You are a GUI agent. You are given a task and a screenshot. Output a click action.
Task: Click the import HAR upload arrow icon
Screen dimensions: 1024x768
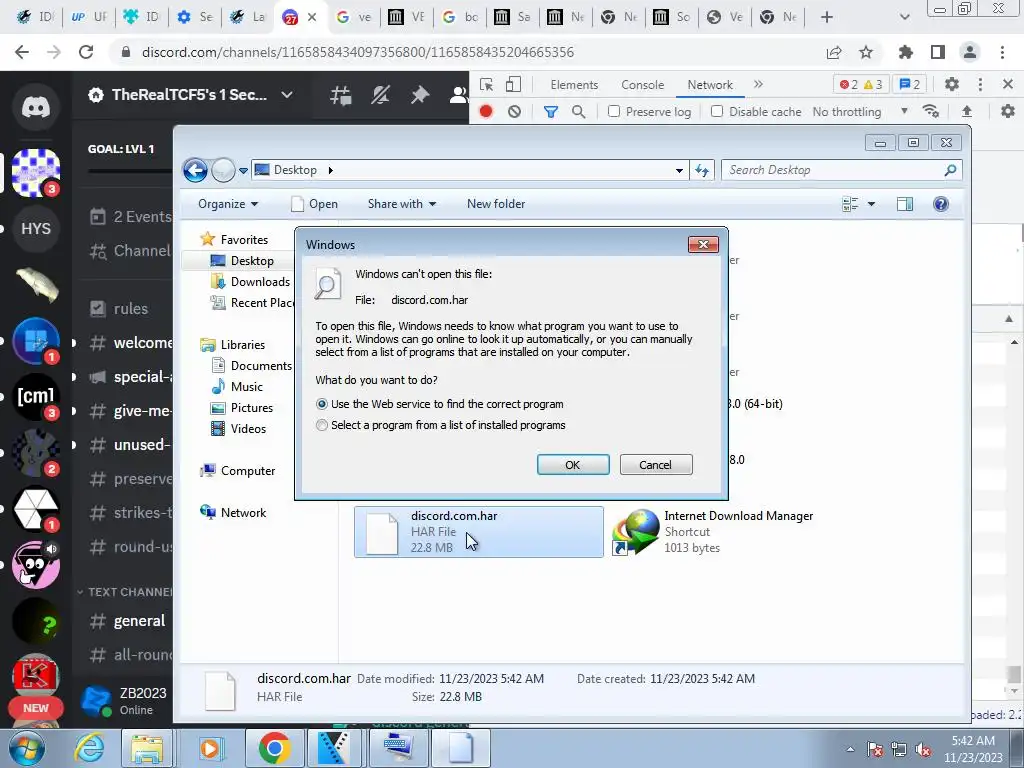tap(967, 112)
